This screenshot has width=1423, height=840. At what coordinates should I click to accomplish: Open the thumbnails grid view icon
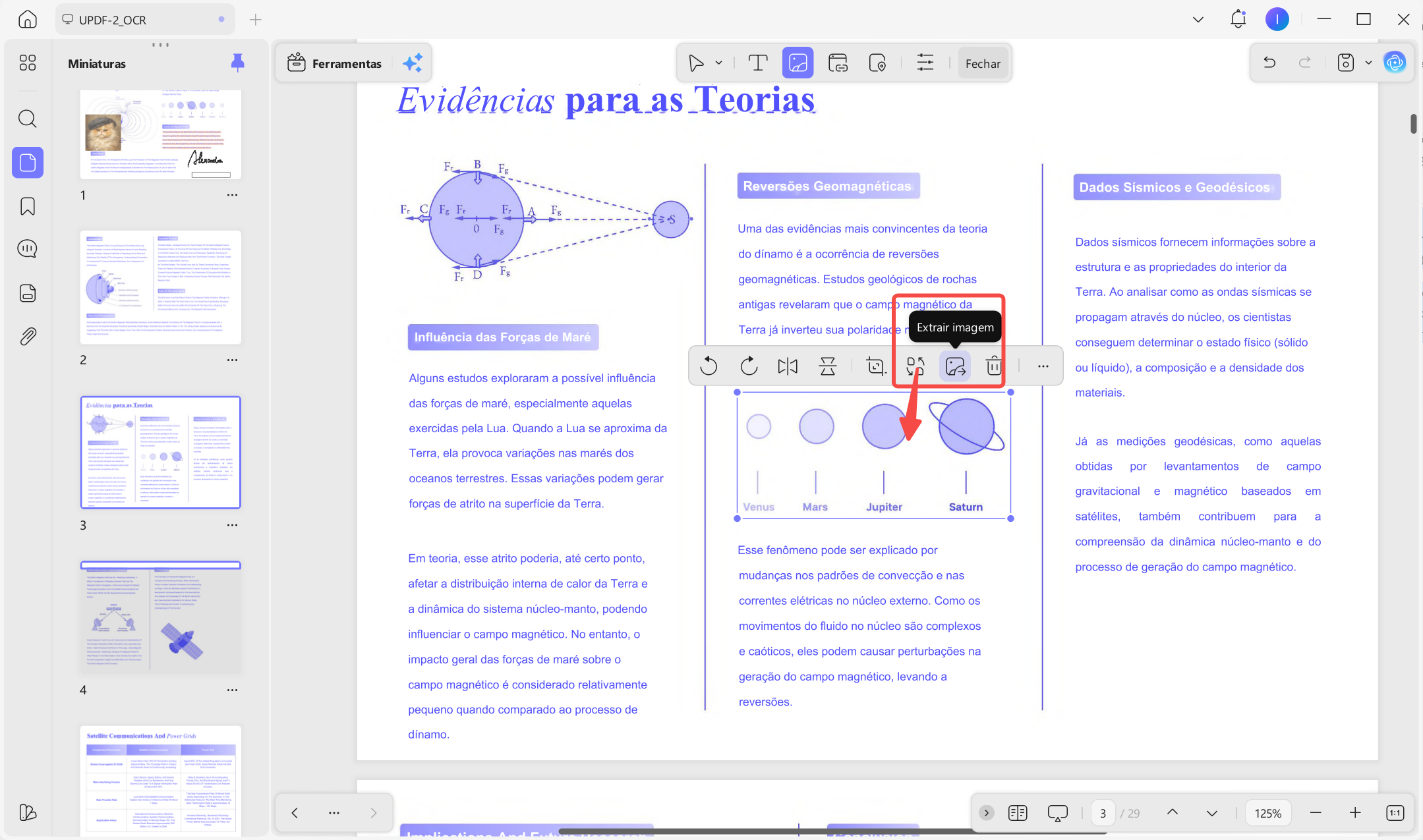pos(28,63)
